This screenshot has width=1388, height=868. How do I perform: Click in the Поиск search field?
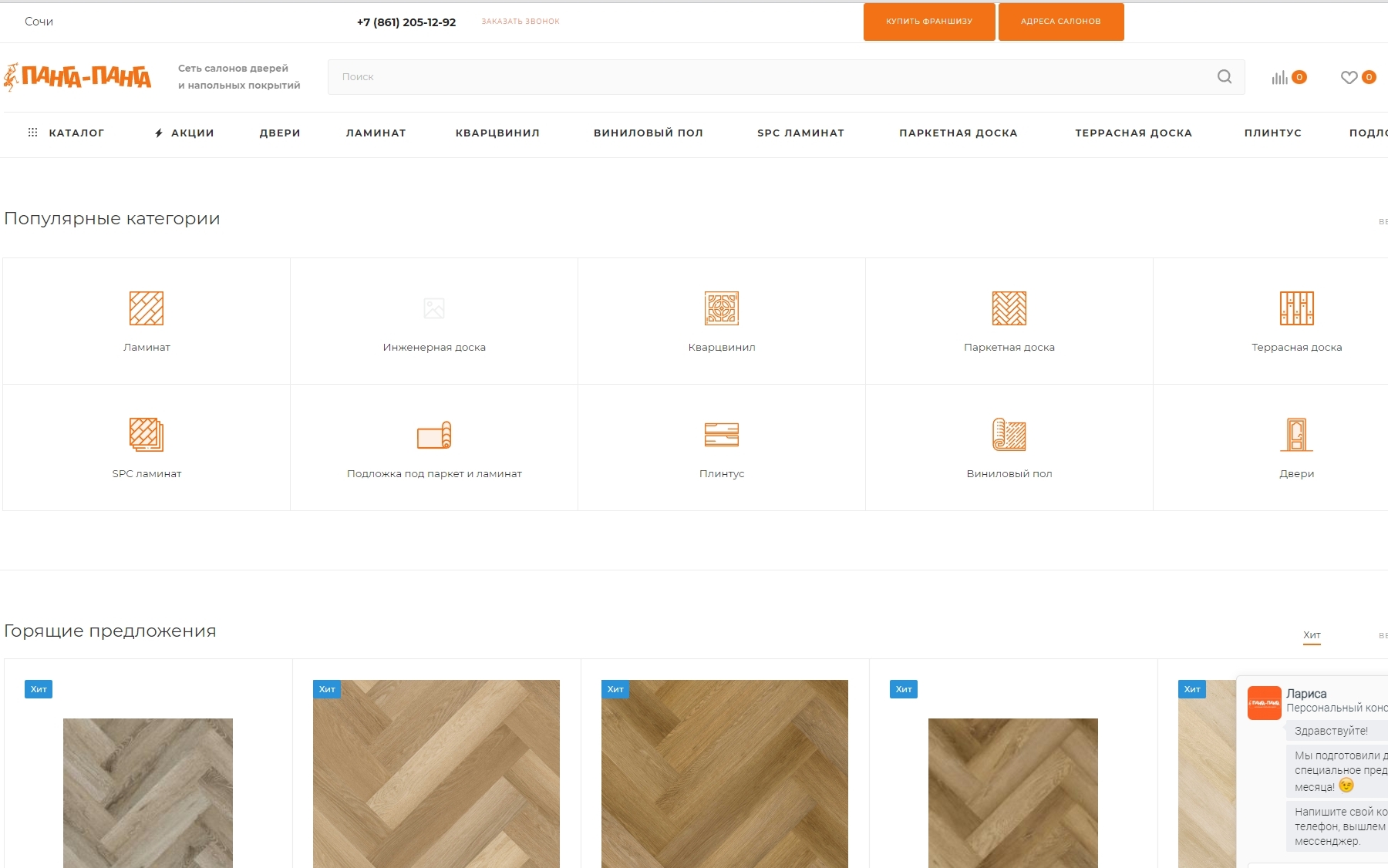click(787, 77)
